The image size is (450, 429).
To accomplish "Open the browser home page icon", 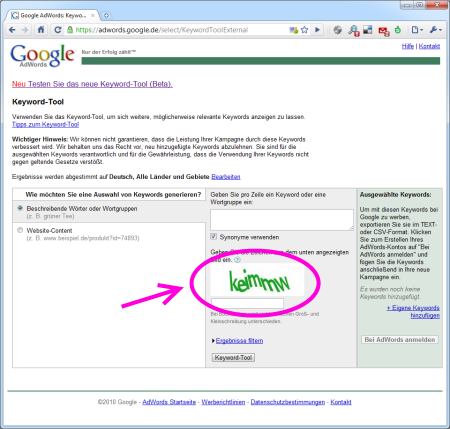I will click(x=41, y=30).
